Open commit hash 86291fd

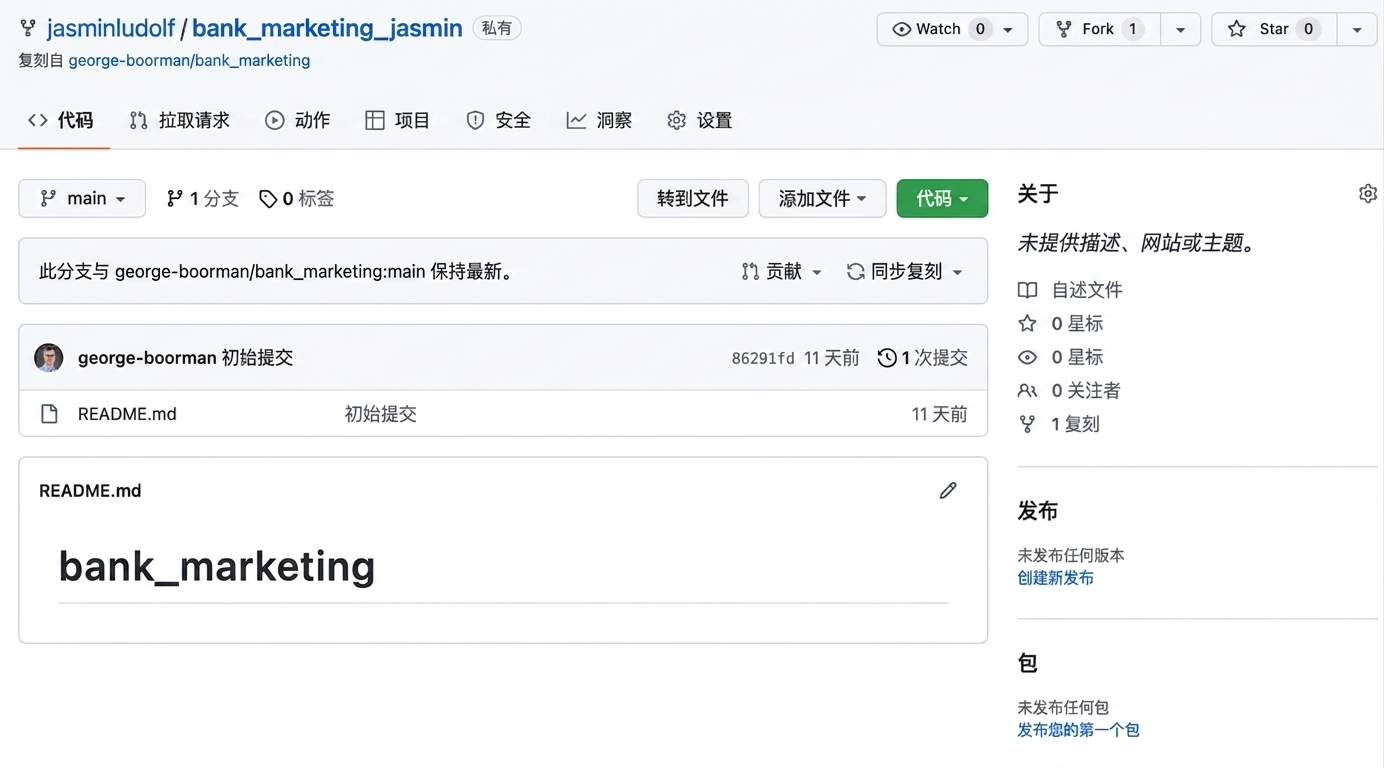763,358
